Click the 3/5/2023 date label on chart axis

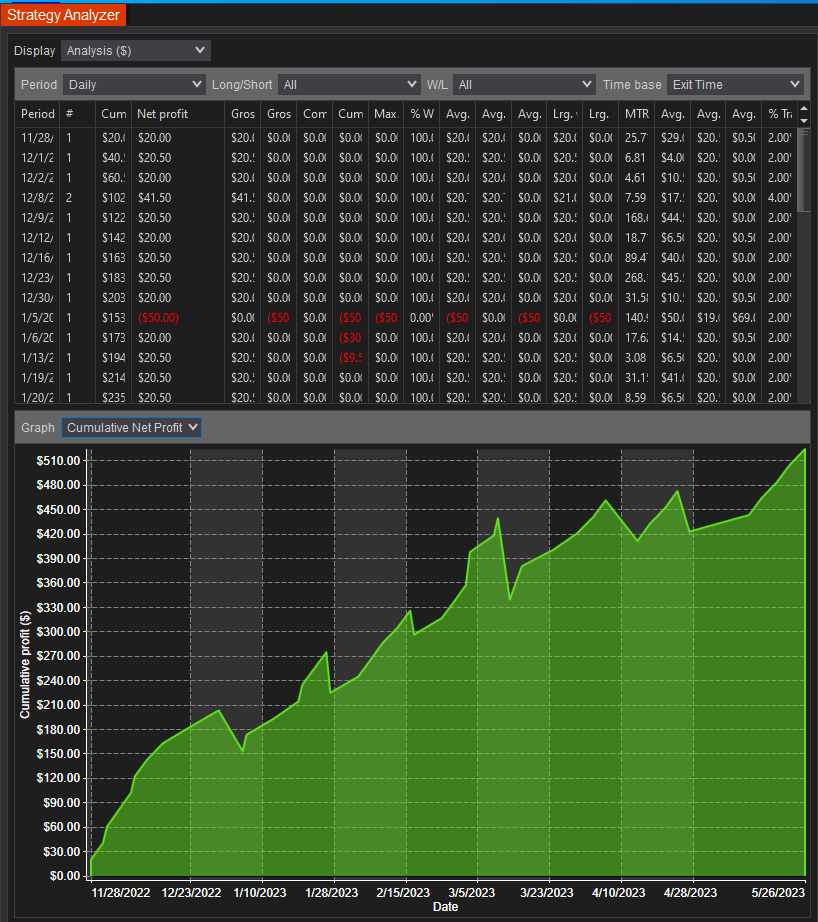(471, 893)
